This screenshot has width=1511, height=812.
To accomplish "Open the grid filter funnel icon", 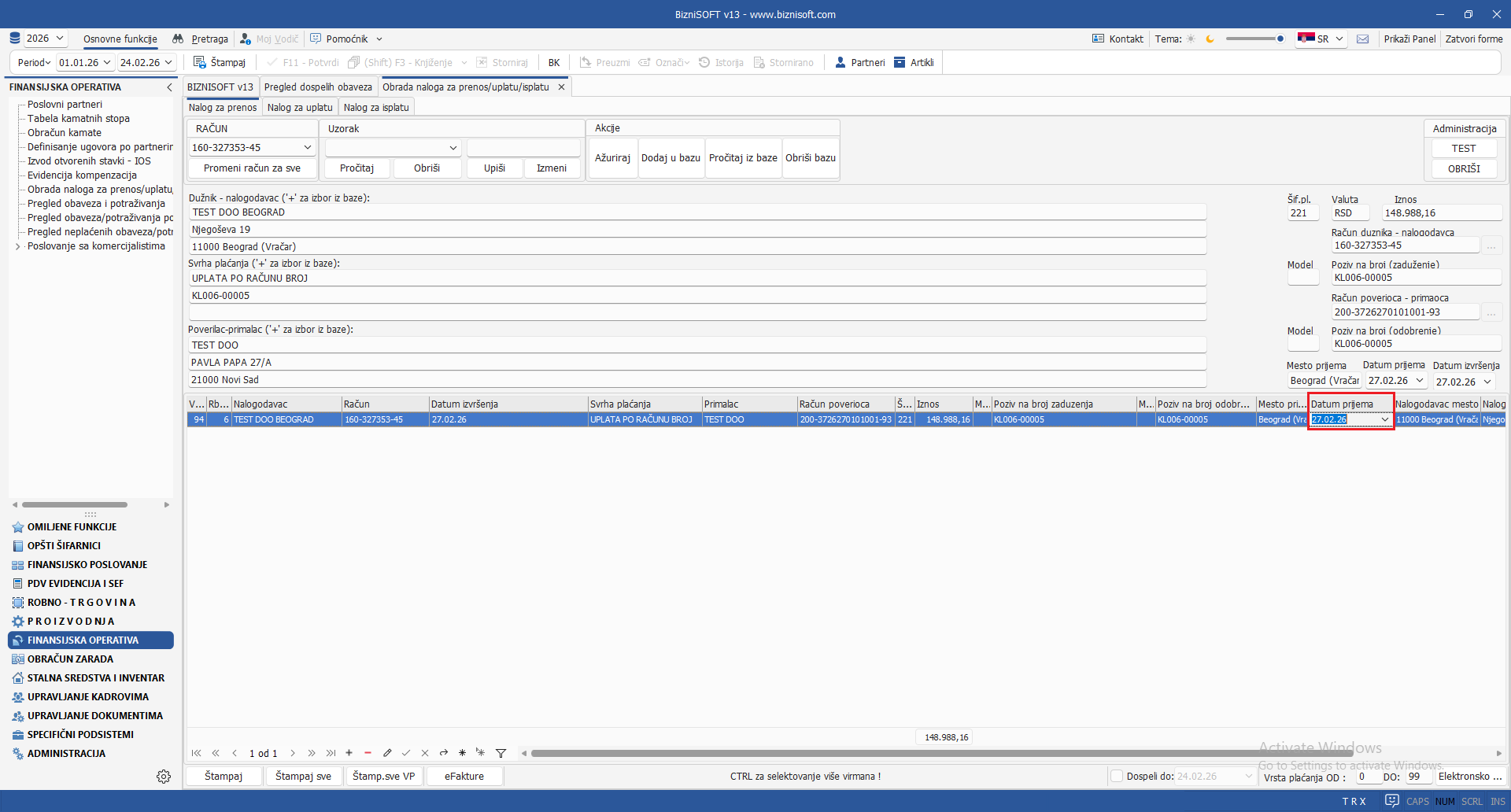I will click(501, 753).
